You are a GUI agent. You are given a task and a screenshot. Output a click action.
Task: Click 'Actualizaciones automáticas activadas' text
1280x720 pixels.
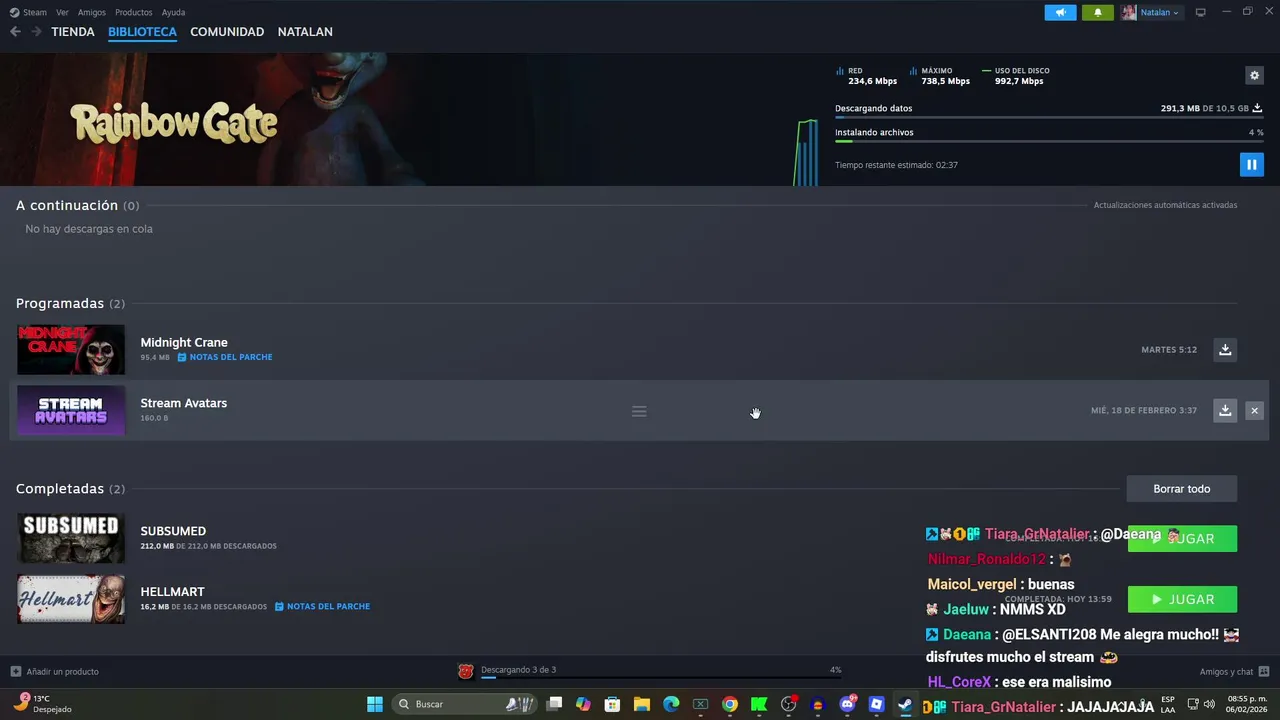coord(1165,205)
